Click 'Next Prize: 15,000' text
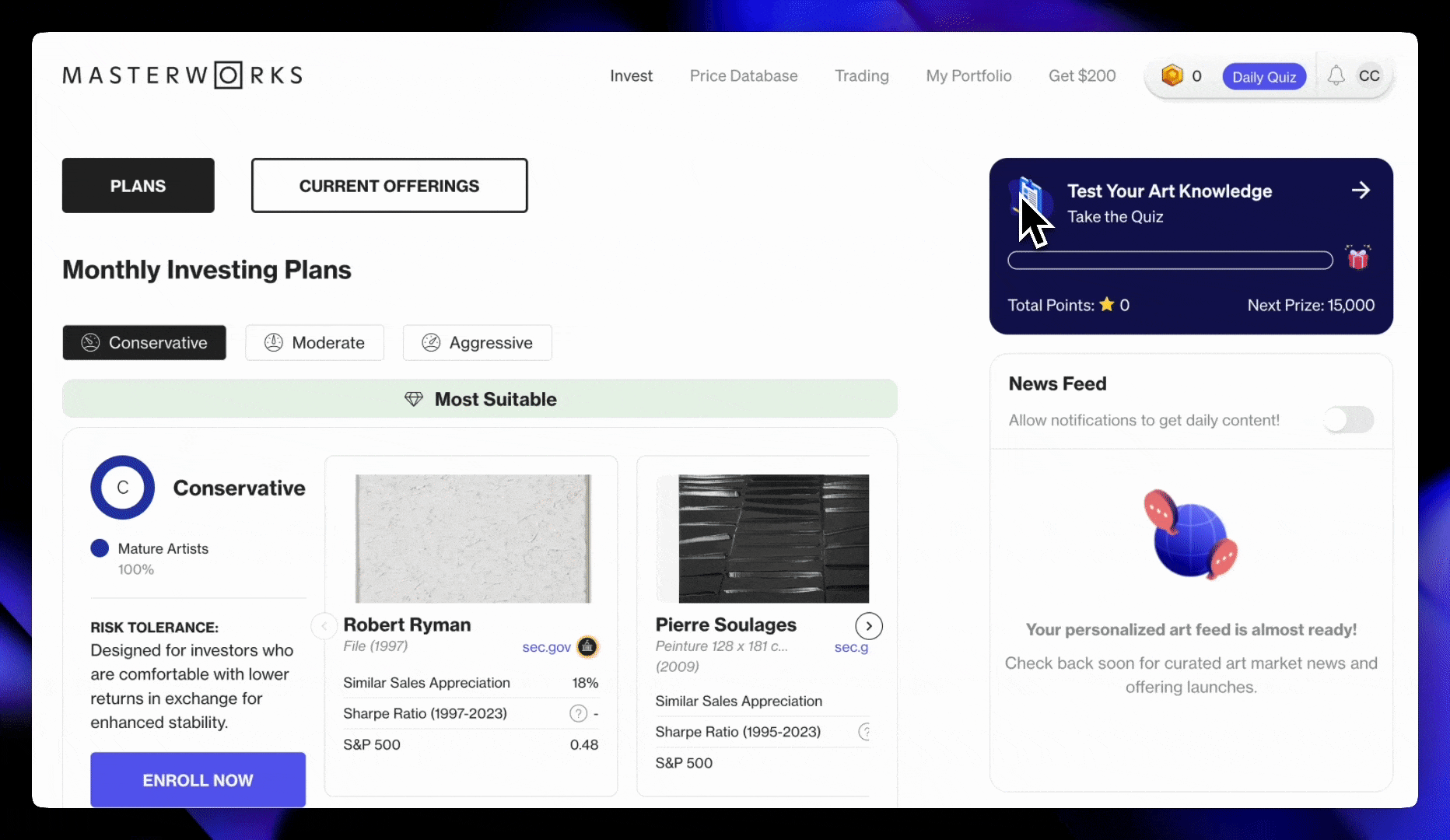 tap(1311, 305)
